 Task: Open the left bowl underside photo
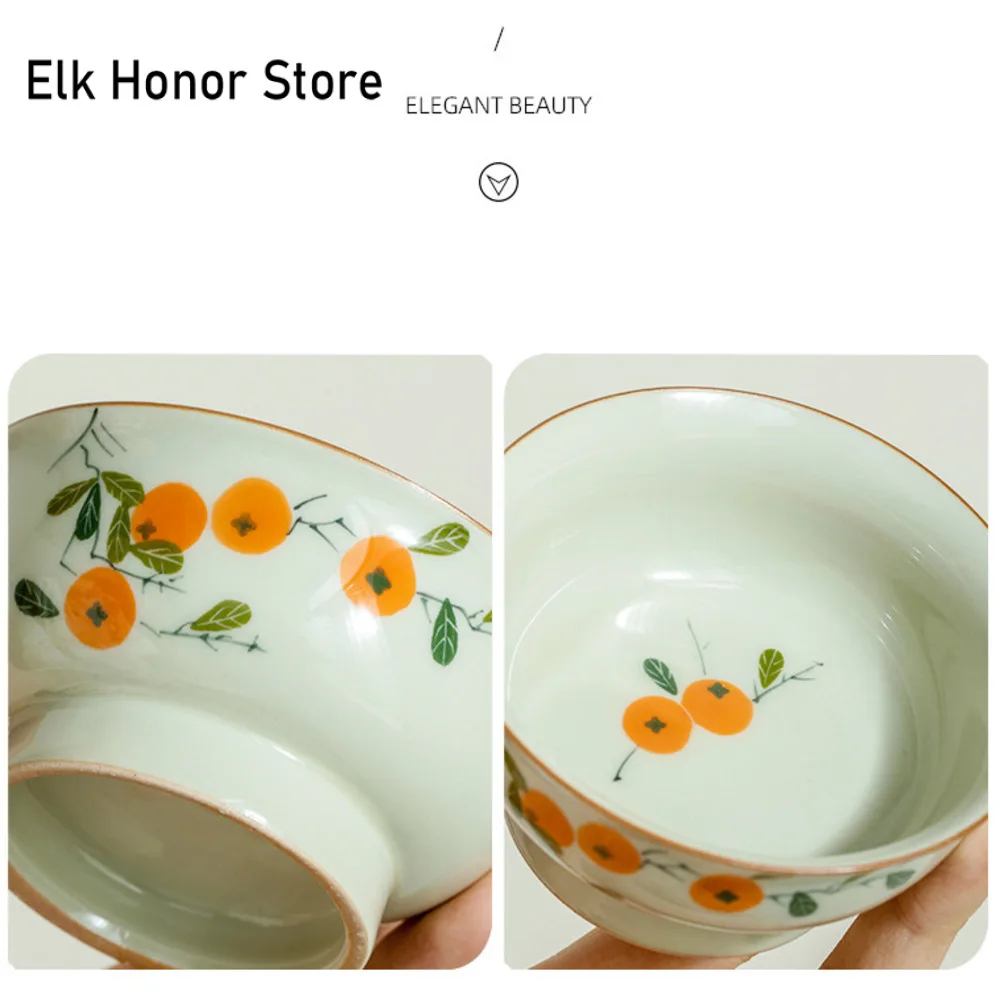250,661
